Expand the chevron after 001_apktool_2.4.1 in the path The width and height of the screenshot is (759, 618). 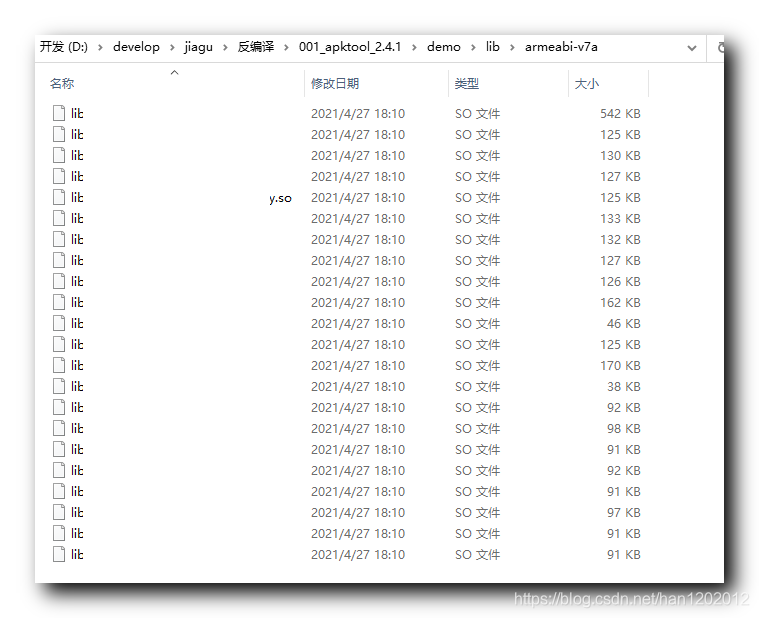414,47
